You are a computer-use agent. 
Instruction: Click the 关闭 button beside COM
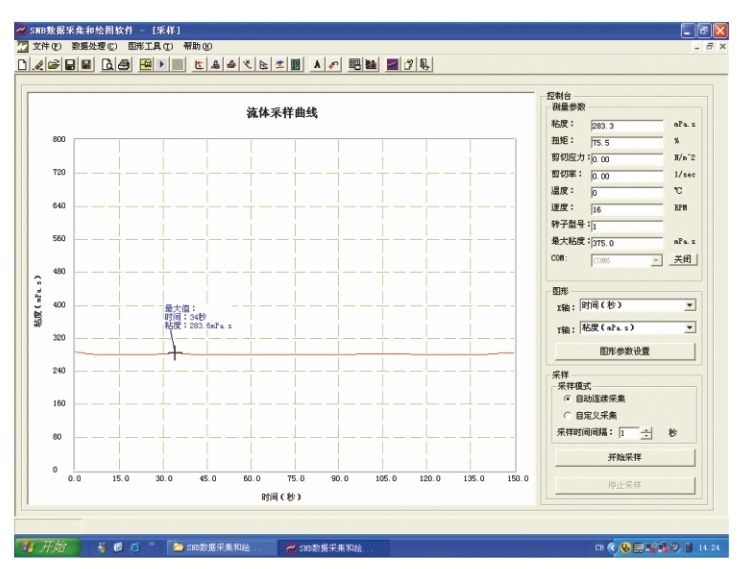[x=682, y=259]
